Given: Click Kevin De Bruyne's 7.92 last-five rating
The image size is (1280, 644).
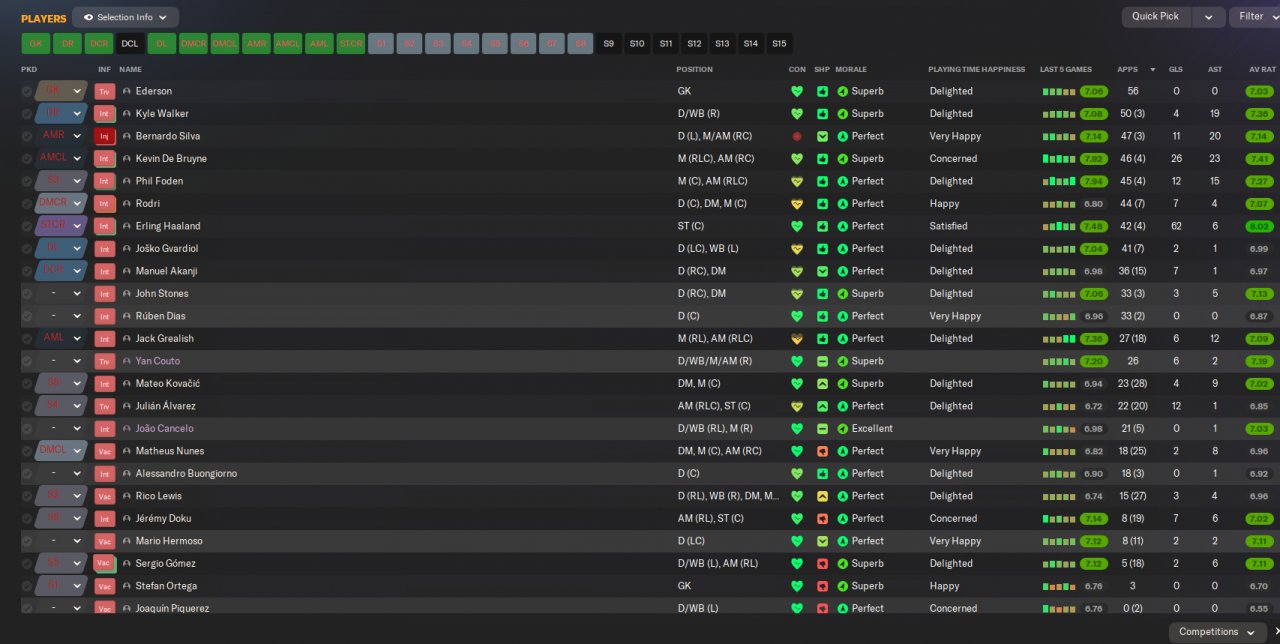Looking at the screenshot, I should tap(1093, 159).
